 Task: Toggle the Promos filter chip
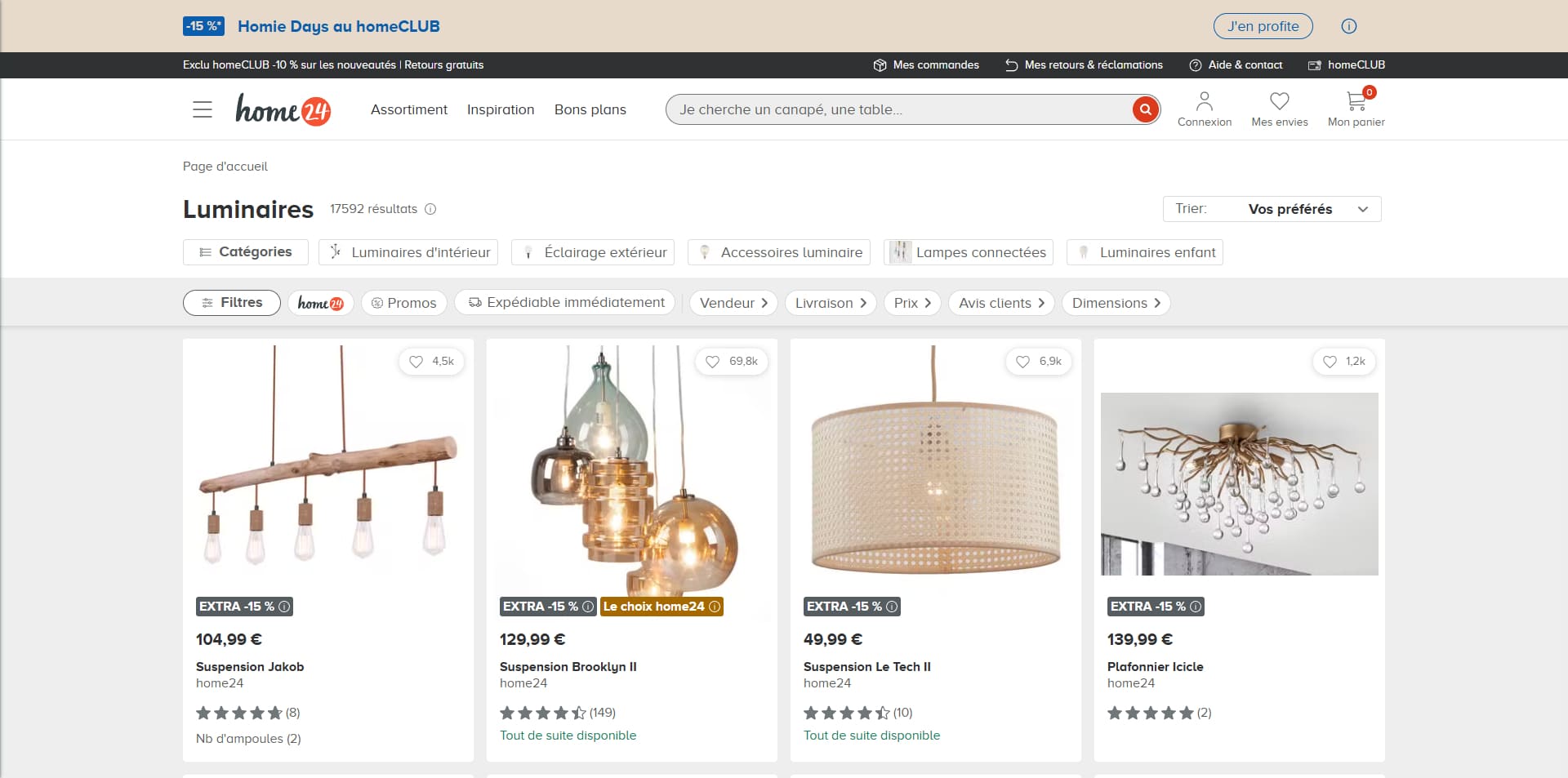click(x=404, y=303)
